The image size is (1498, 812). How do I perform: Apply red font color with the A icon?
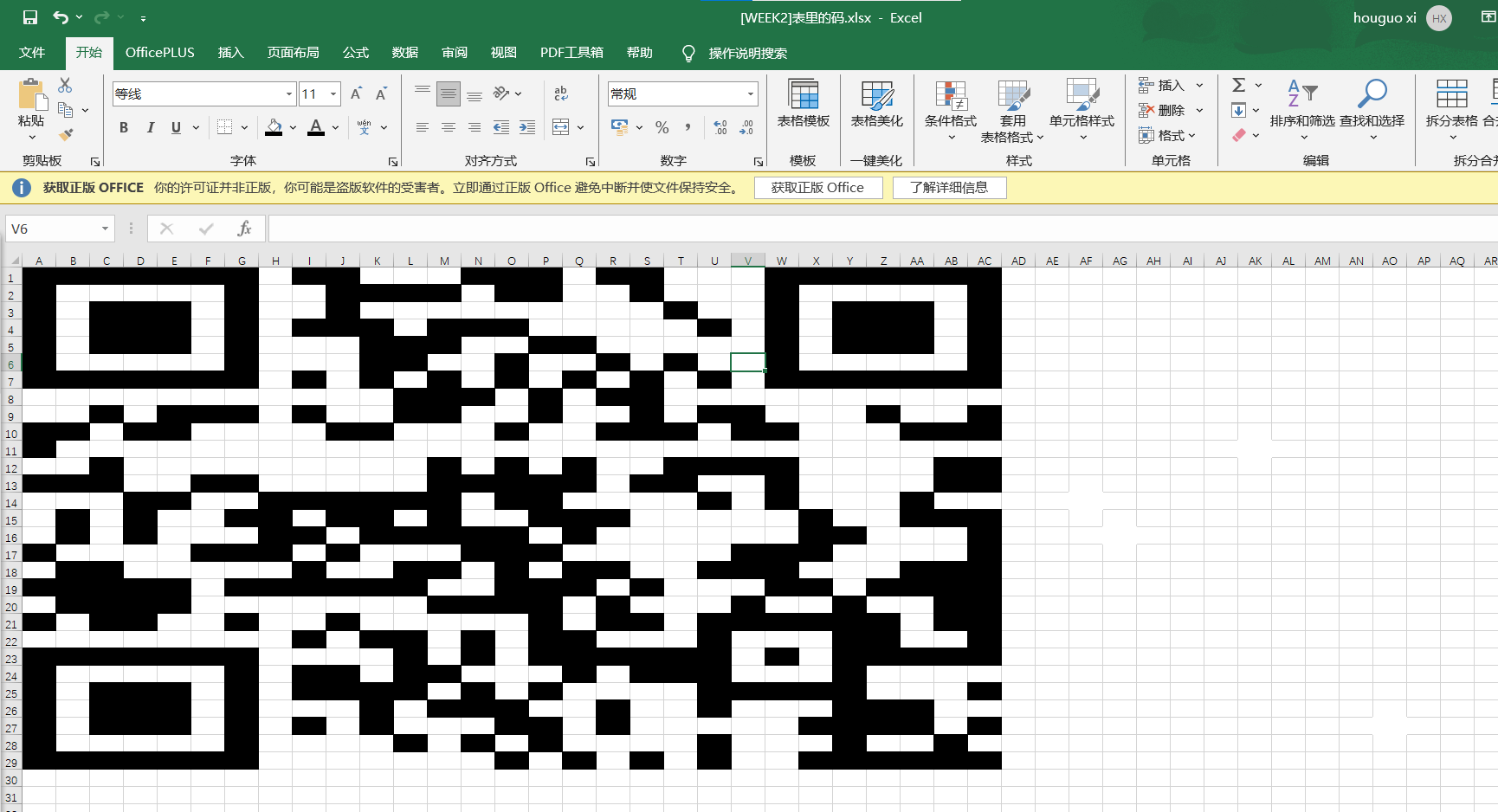(316, 127)
